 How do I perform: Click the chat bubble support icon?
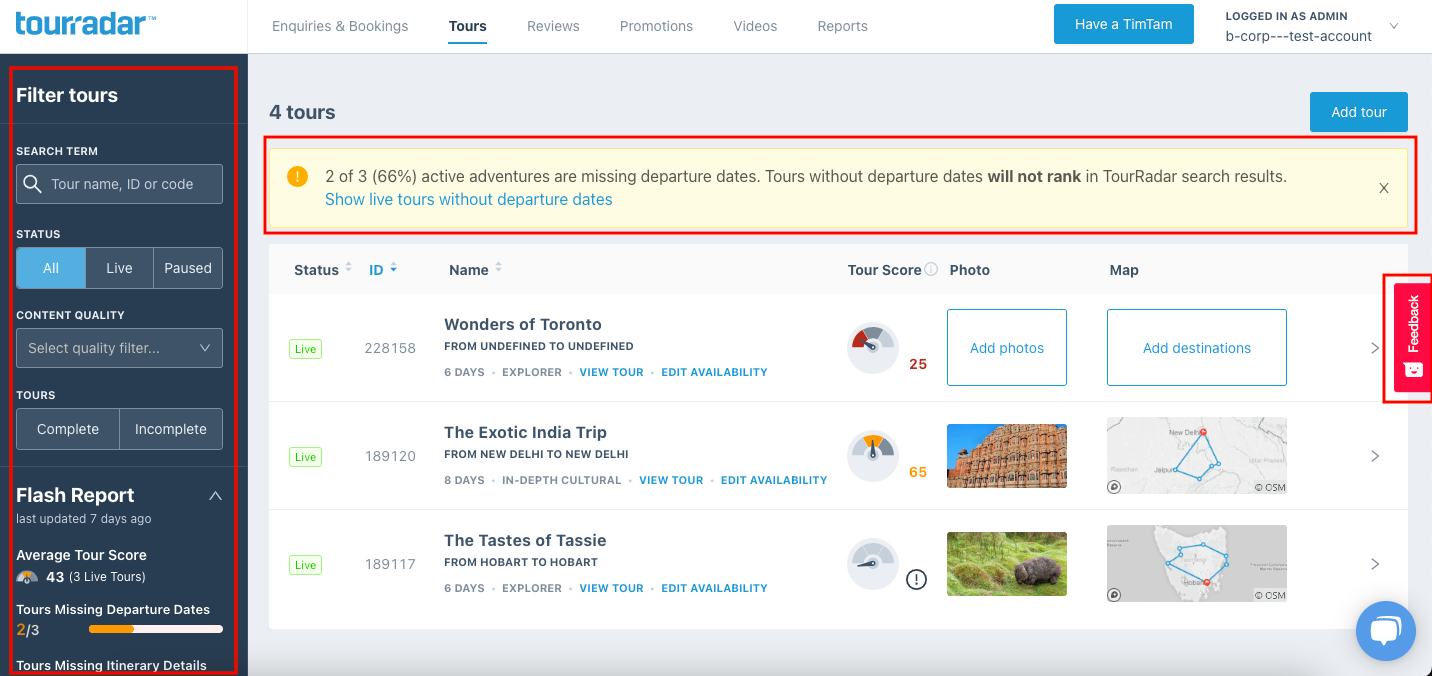coord(1385,630)
